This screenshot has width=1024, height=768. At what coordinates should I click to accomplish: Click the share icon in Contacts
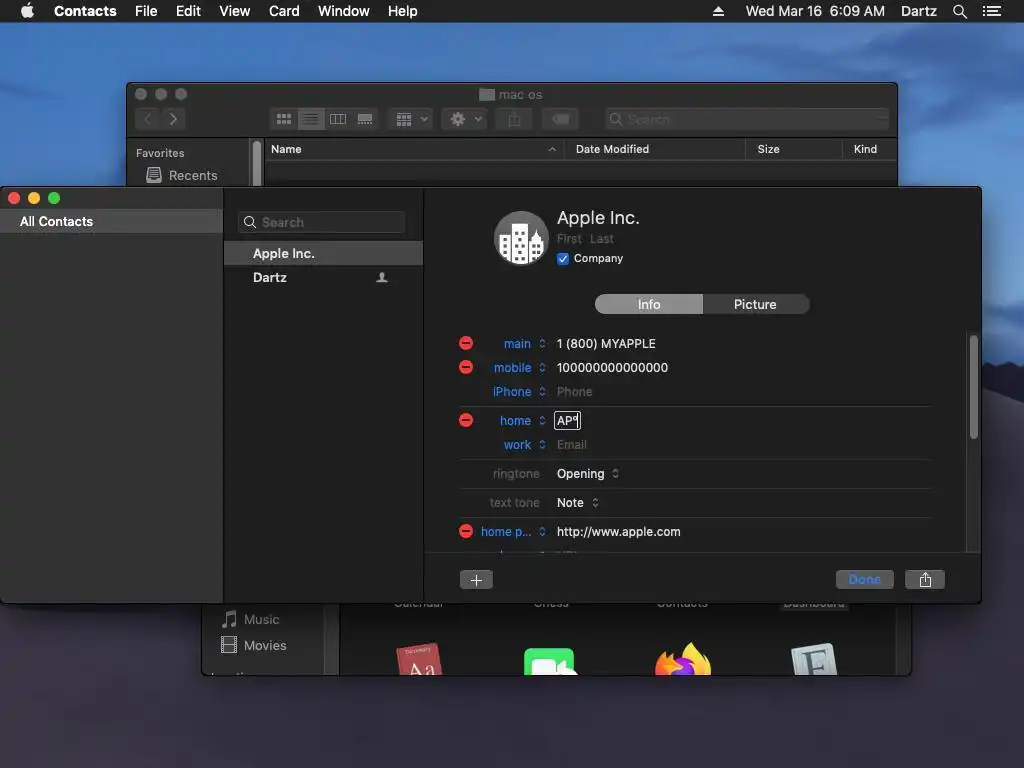pos(925,579)
